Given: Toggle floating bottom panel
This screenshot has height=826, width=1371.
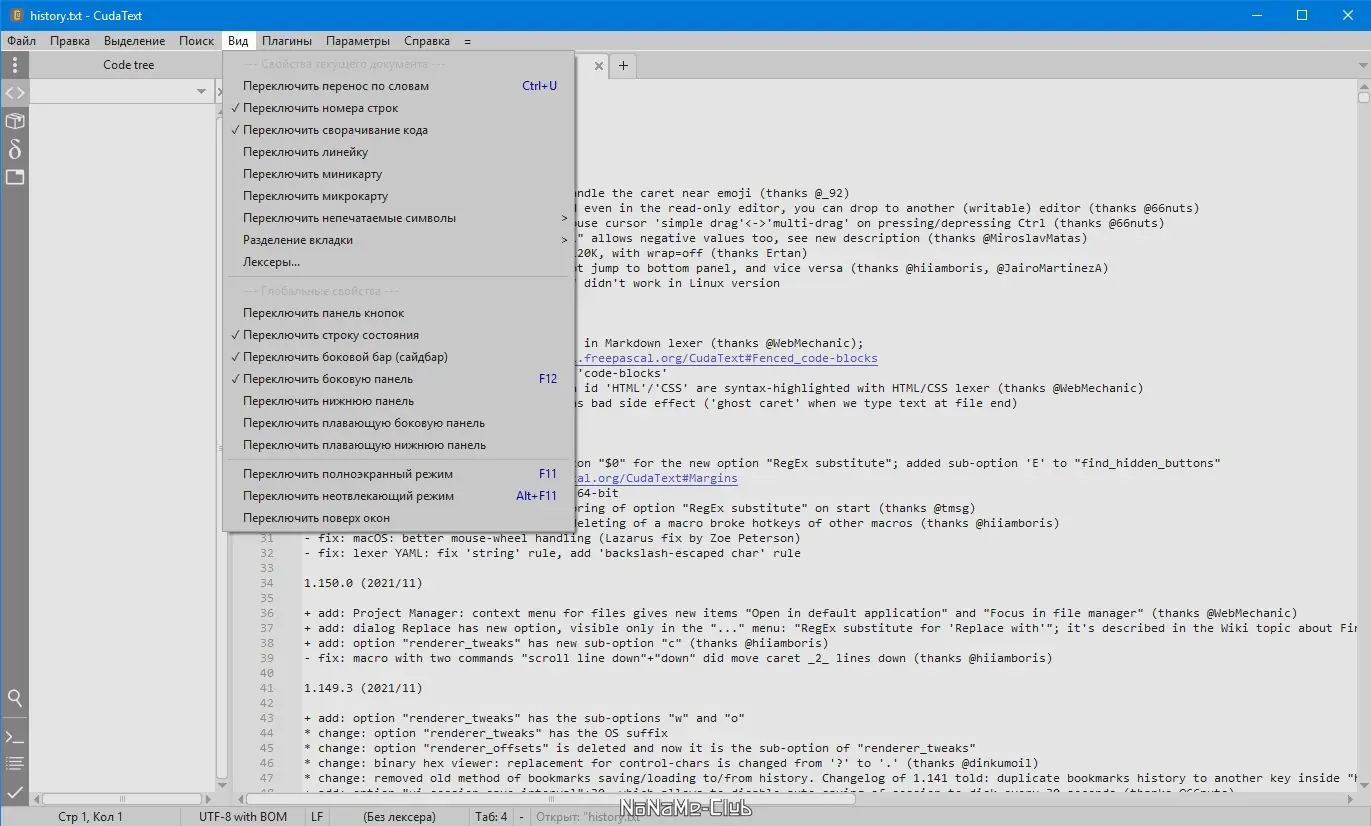Looking at the screenshot, I should pos(399,445).
